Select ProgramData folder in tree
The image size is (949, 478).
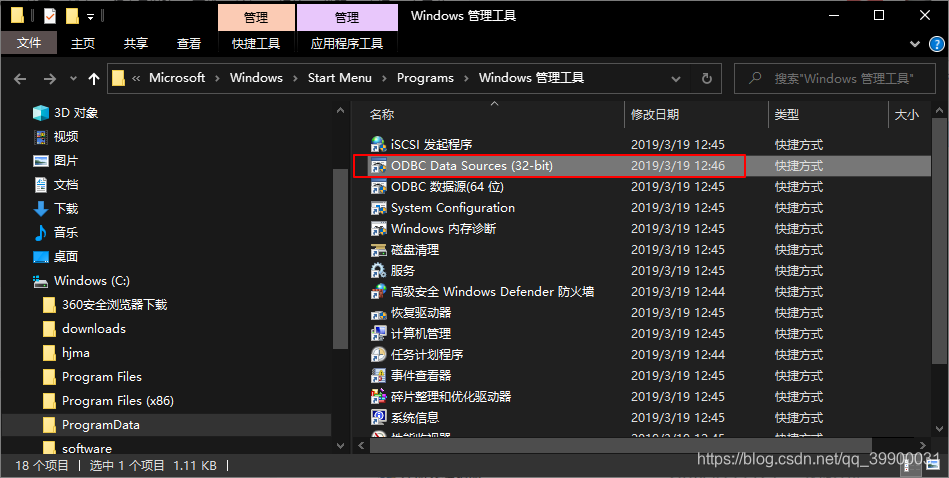pos(166,425)
